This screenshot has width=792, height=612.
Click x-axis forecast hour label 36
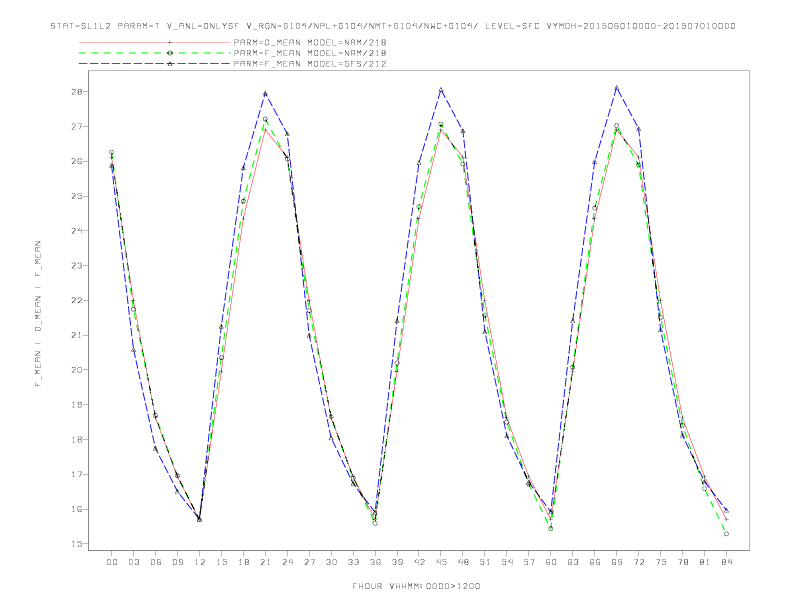pyautogui.click(x=375, y=562)
